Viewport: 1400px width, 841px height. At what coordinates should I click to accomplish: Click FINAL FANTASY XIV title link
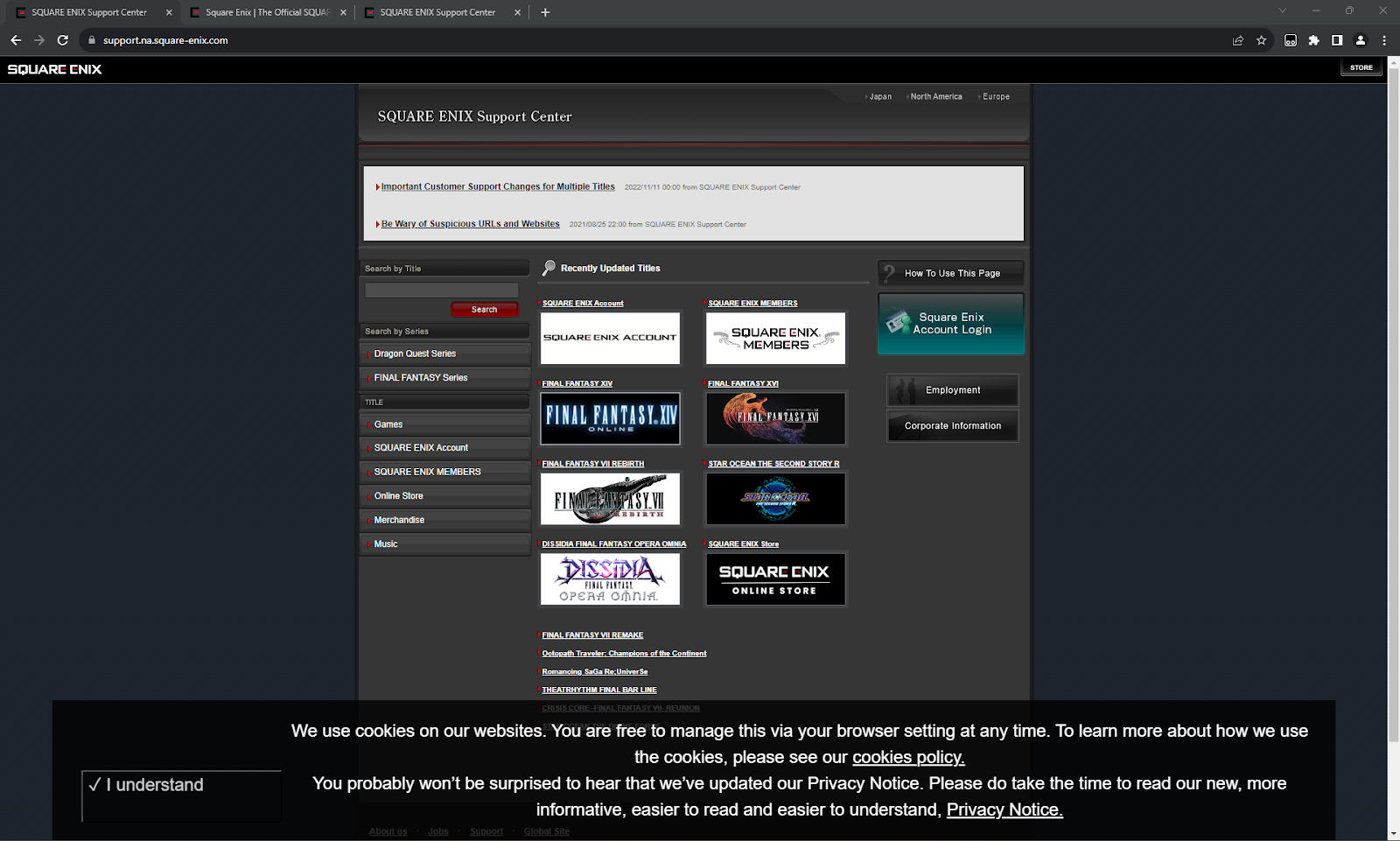(x=577, y=384)
